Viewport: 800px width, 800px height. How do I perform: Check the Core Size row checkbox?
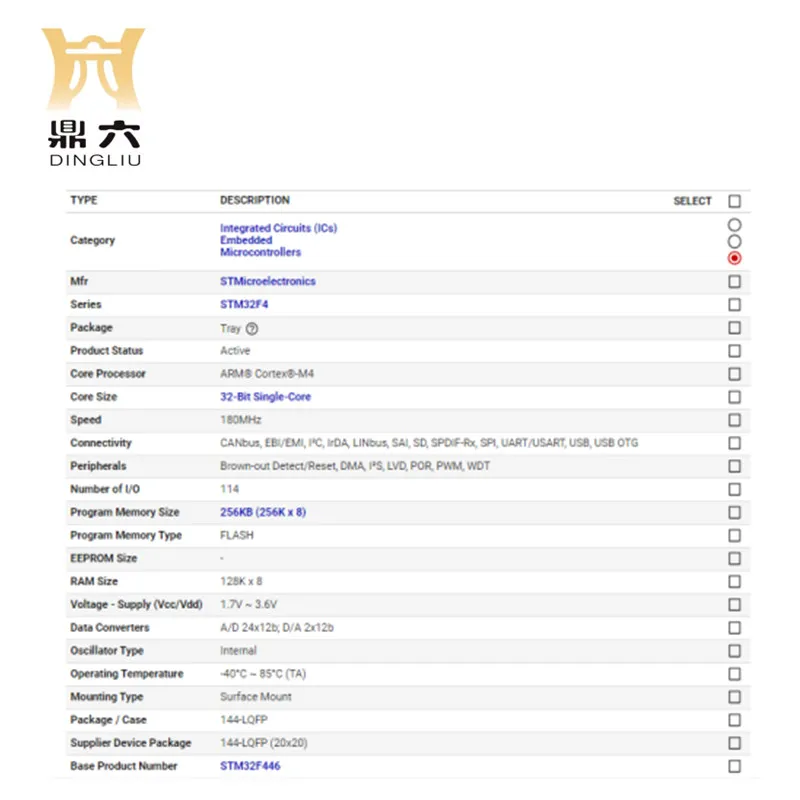(x=734, y=397)
